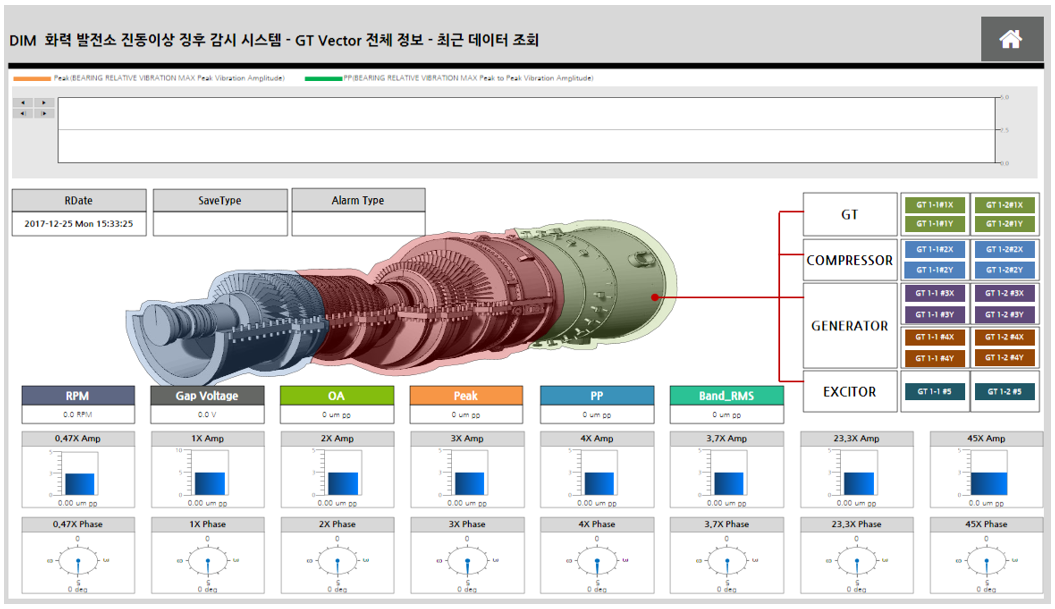Select sensor GT 1-2 #3X

point(1005,293)
